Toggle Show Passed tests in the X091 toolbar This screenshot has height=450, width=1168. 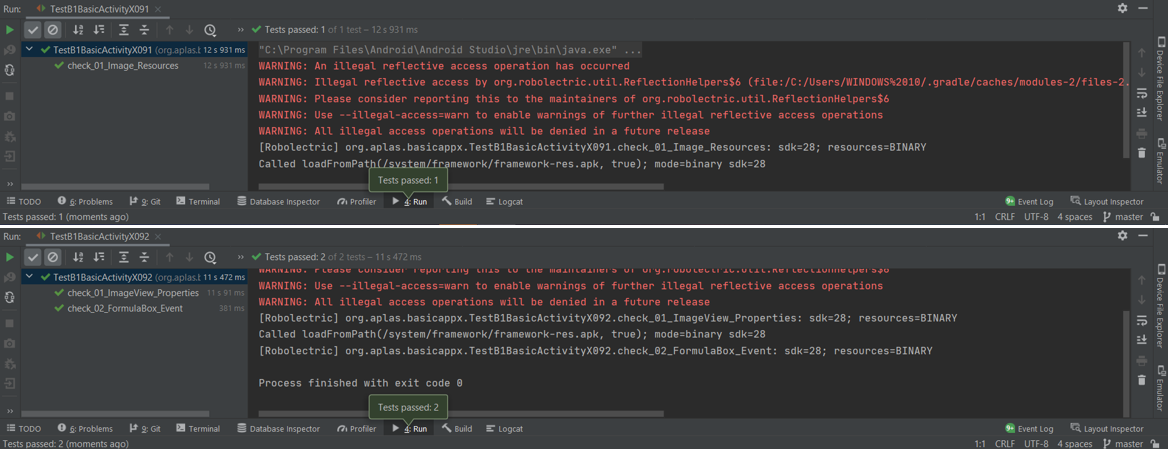coord(33,30)
